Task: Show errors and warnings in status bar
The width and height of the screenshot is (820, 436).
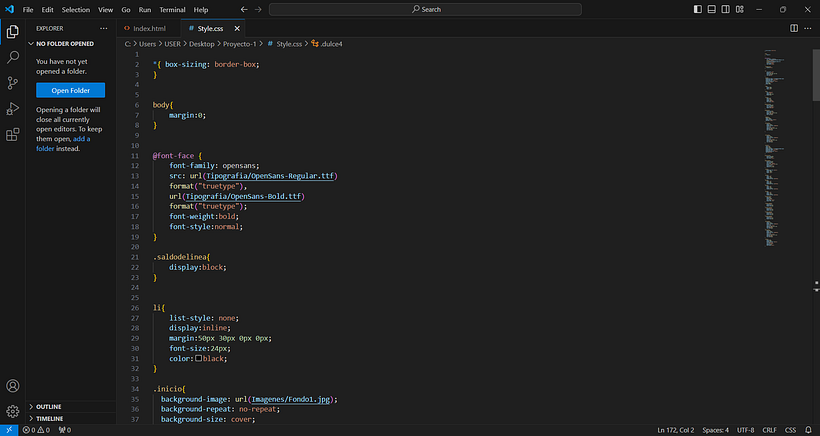Action: pos(36,430)
